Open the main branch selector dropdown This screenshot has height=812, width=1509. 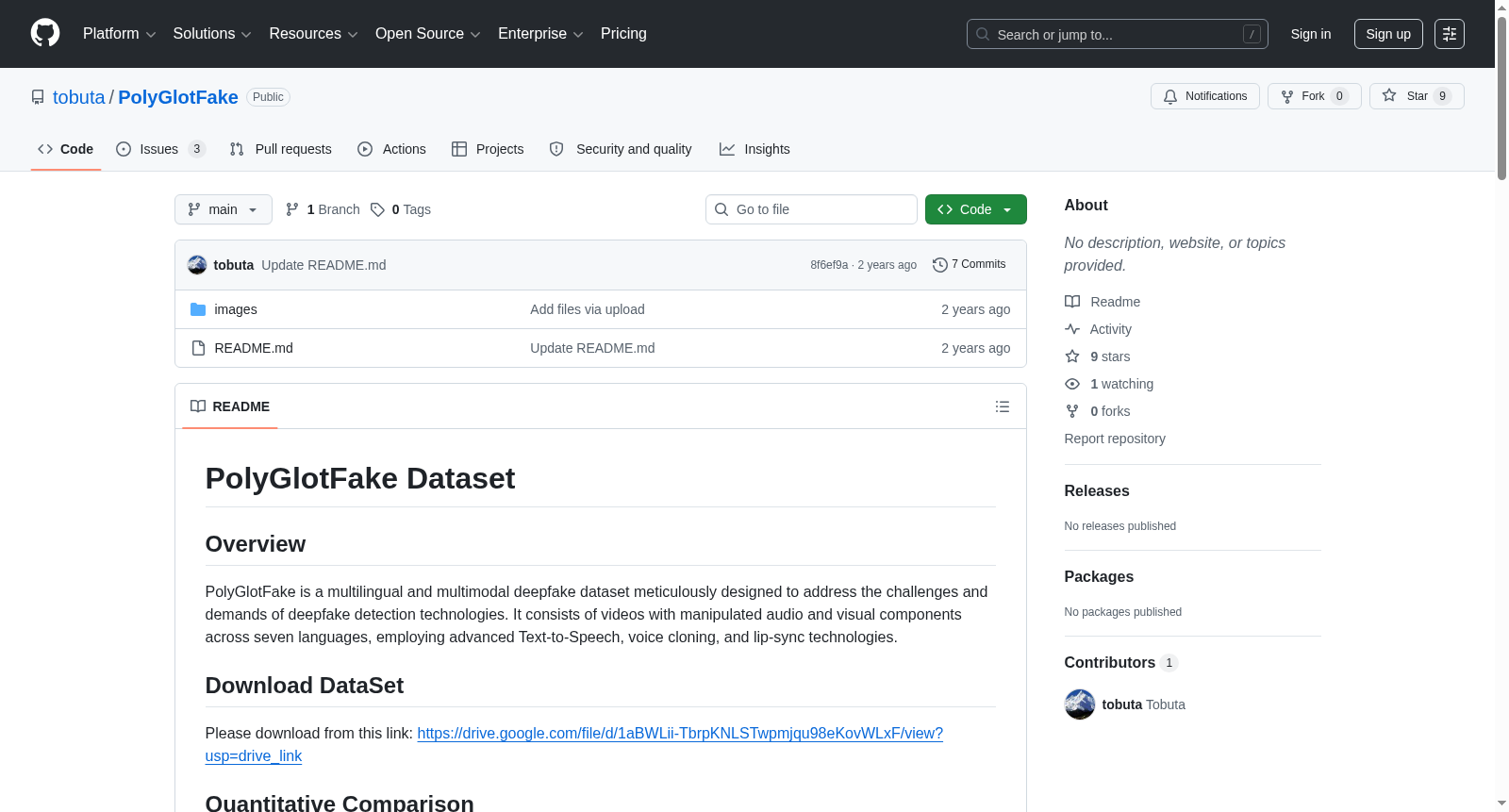[223, 209]
